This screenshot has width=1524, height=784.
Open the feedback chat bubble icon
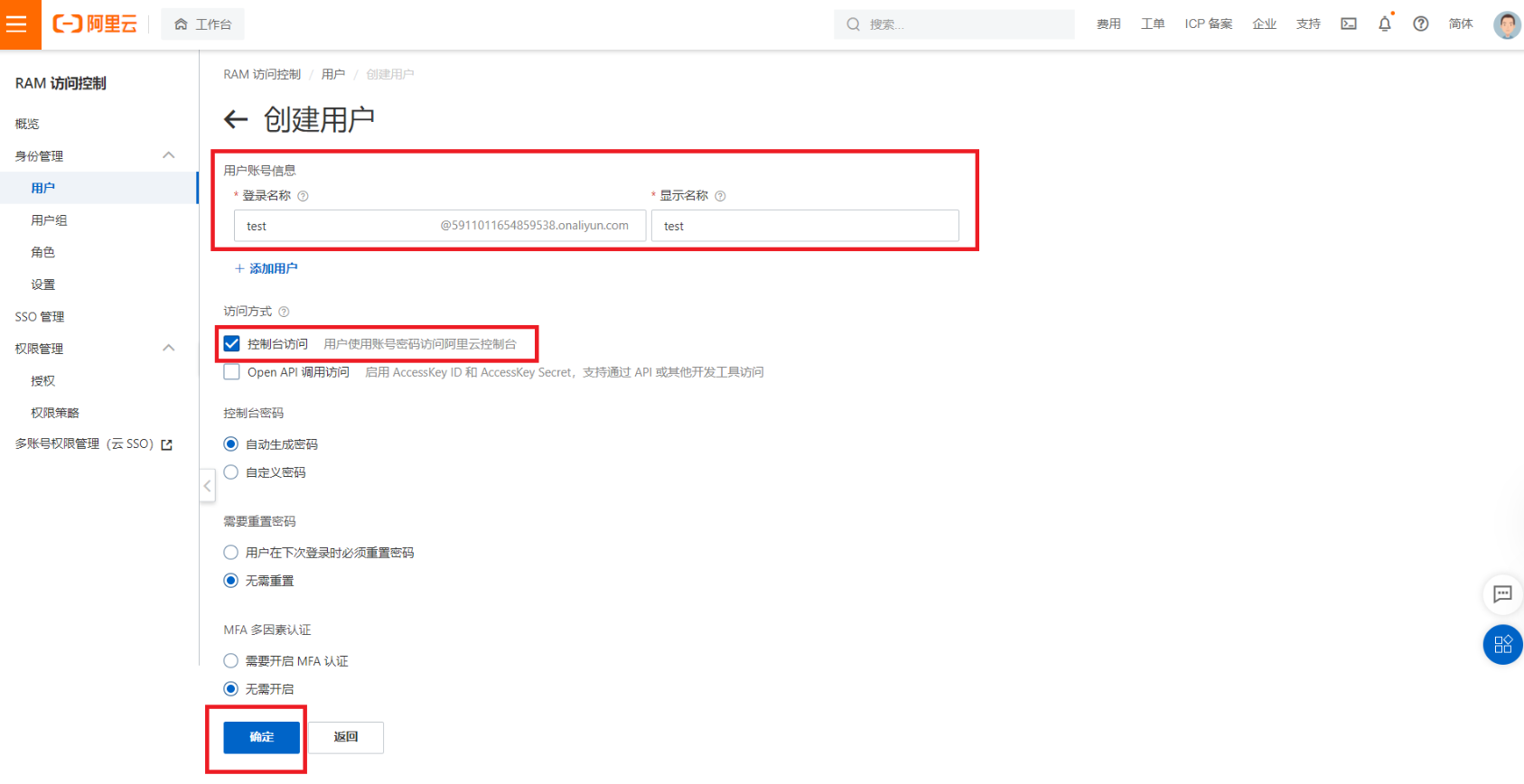(x=1502, y=594)
